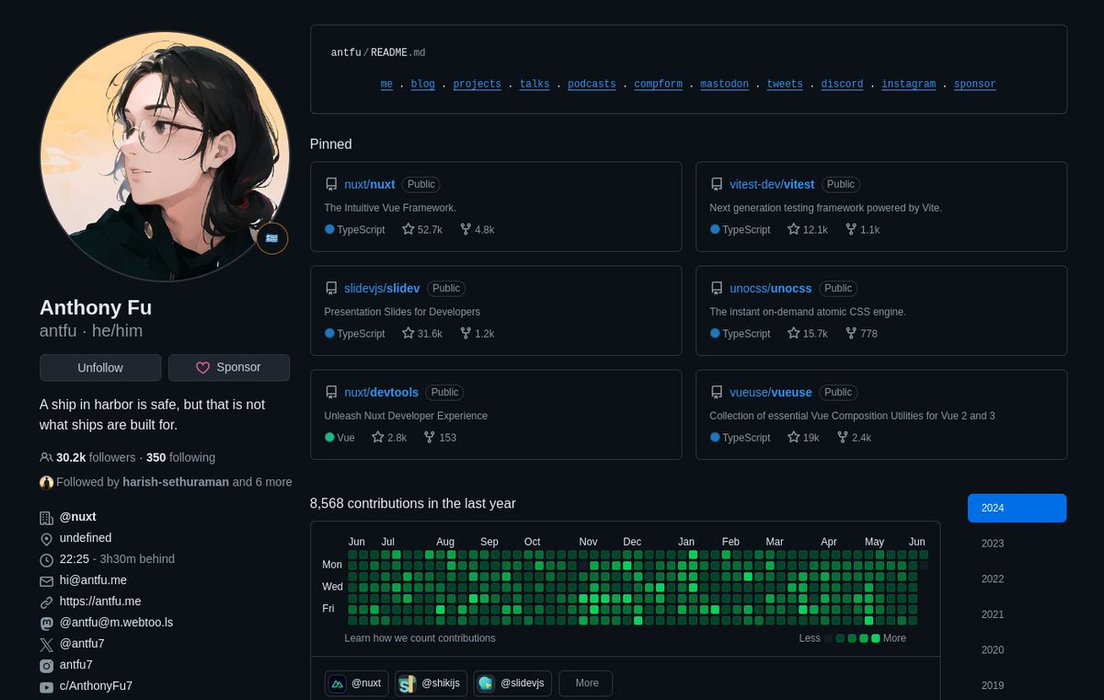Screen dimensions: 1104x700
Task: Open 'Learn how we count contributions' link
Action: point(420,638)
